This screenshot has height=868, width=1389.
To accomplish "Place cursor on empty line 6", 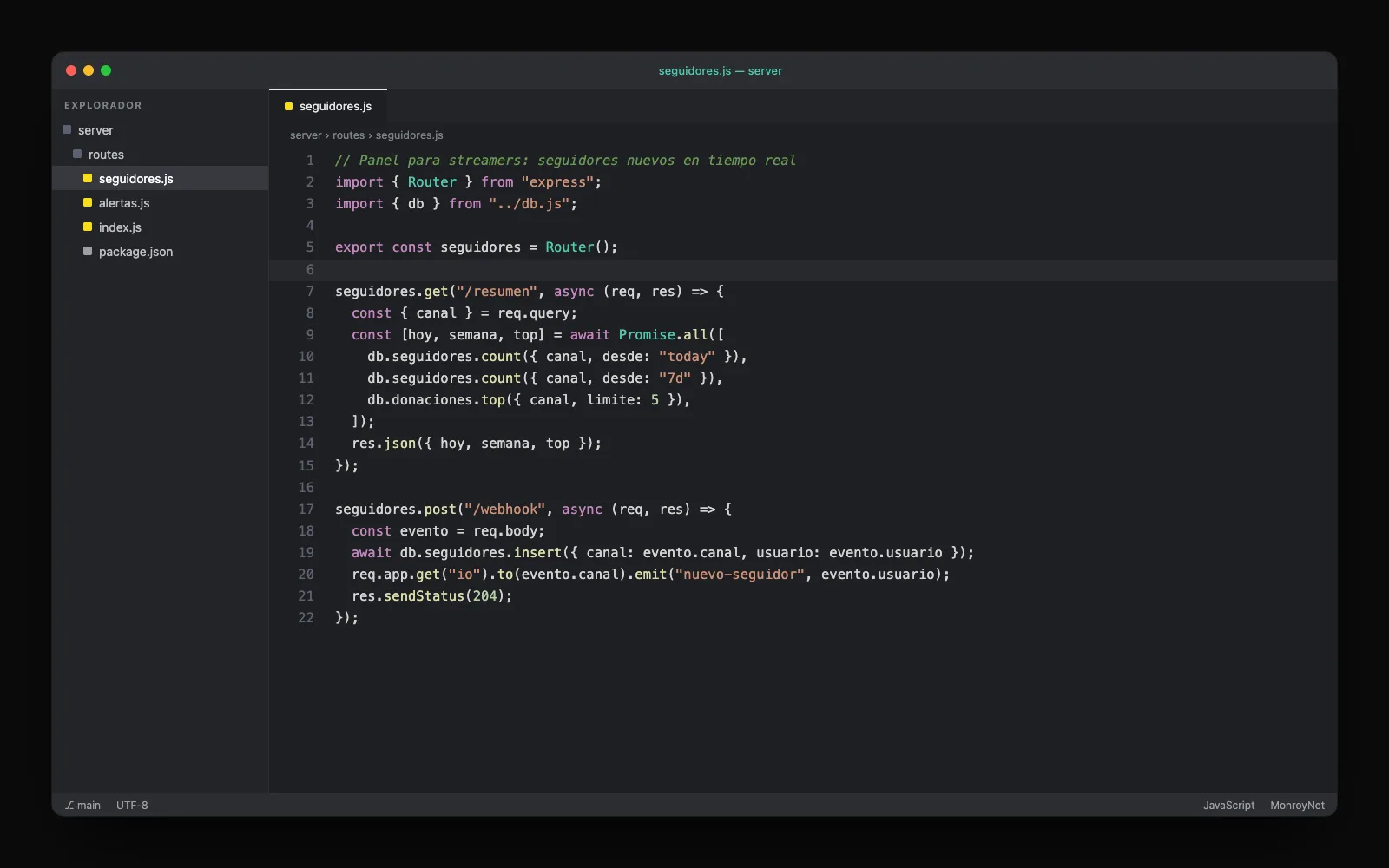I will point(803,270).
